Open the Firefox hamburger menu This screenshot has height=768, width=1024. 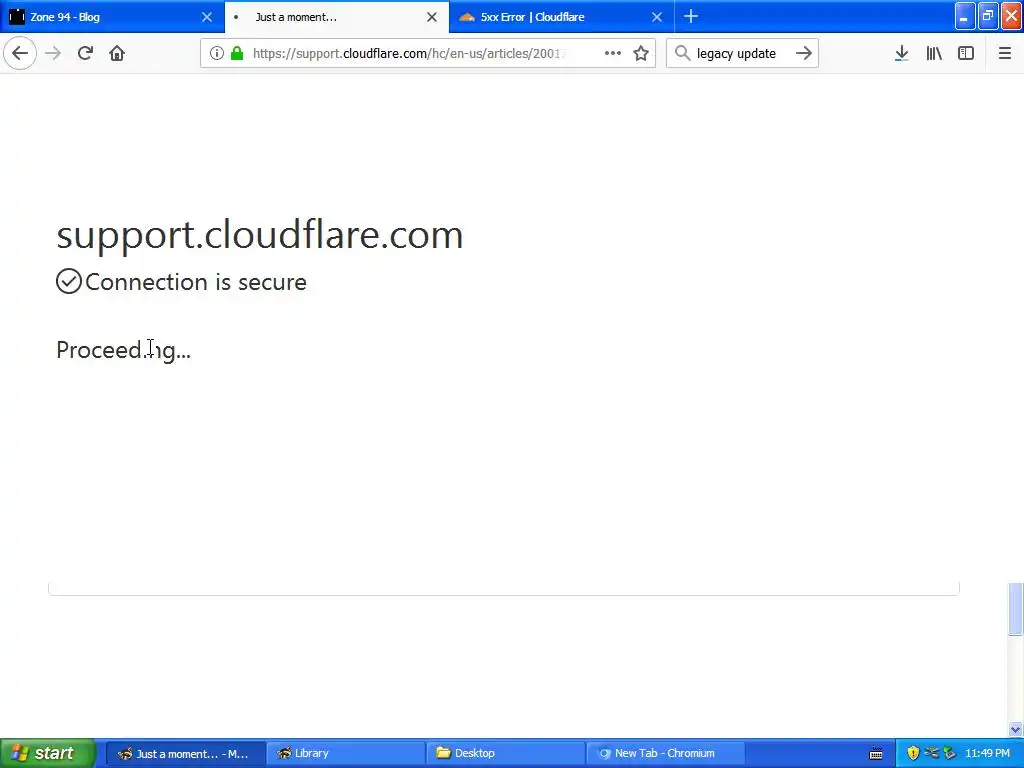point(1004,53)
